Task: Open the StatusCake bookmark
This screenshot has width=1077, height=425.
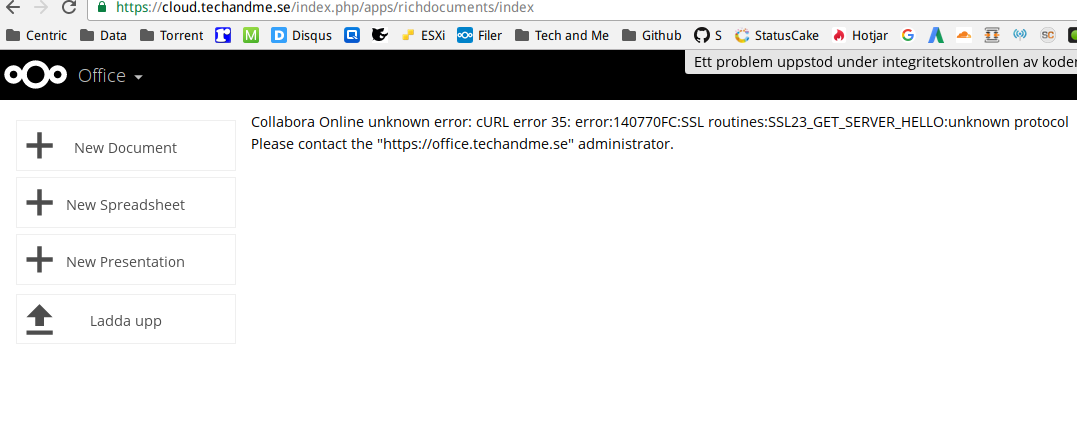Action: pyautogui.click(x=776, y=35)
